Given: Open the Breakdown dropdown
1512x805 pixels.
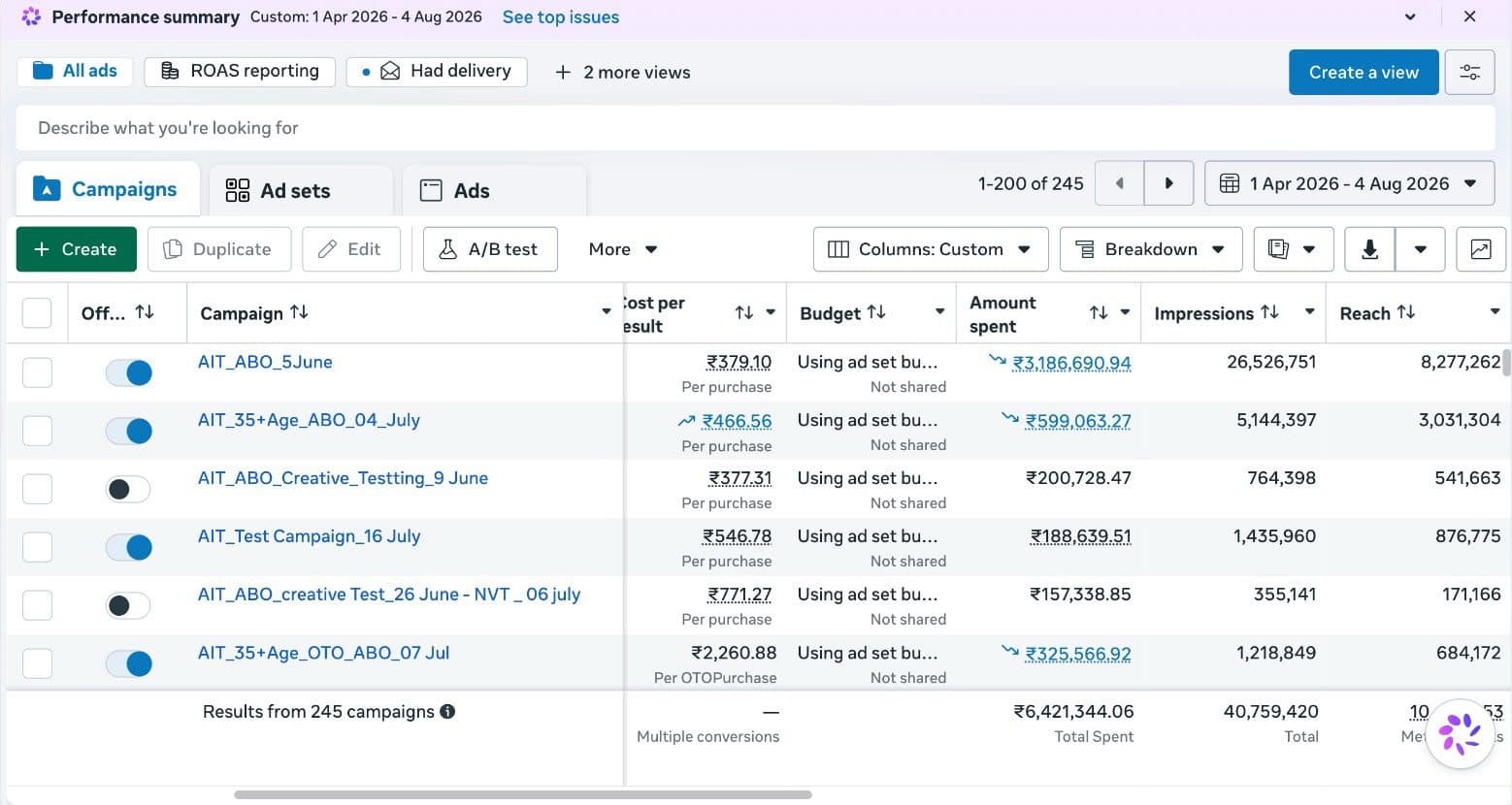Looking at the screenshot, I should [1151, 249].
